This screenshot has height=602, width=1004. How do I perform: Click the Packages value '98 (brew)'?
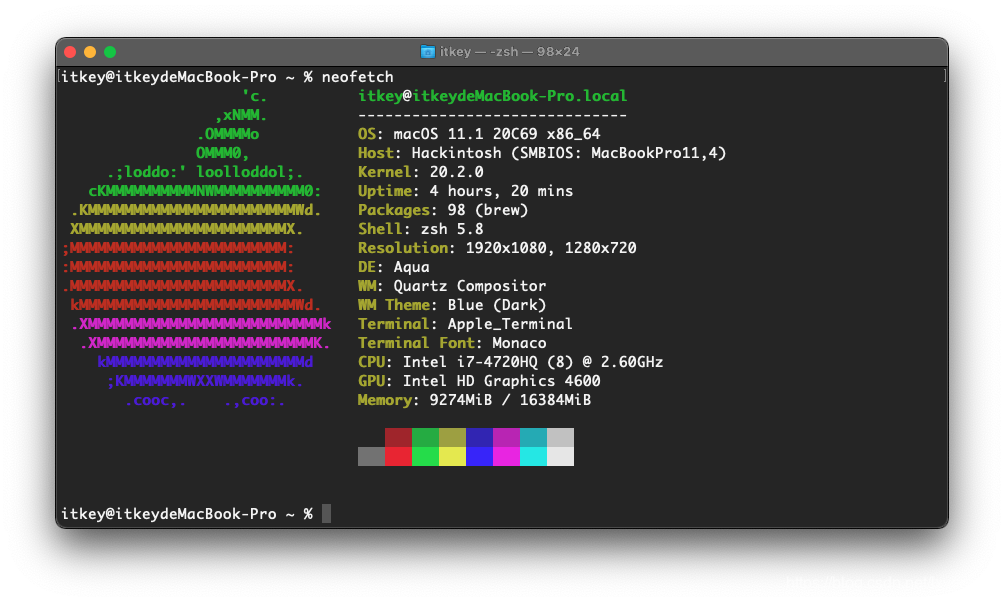tap(488, 210)
